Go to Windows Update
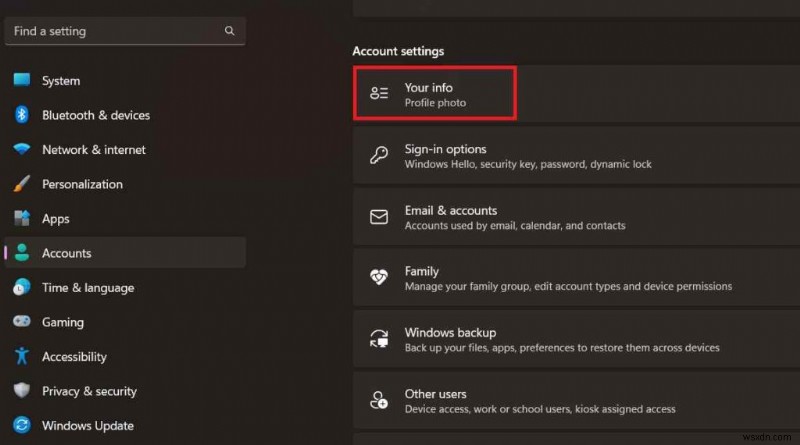The image size is (800, 445). pos(125,425)
